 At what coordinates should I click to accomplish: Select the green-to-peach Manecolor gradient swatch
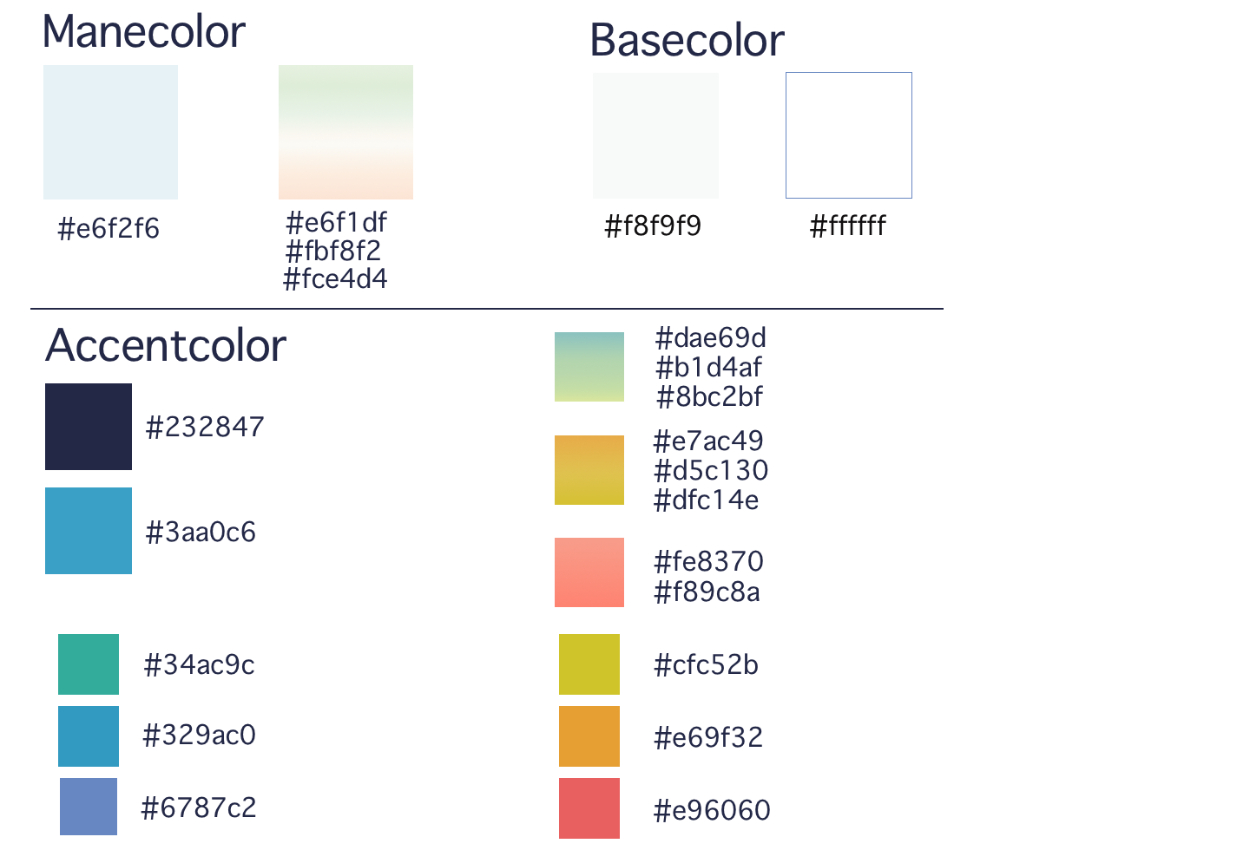(345, 132)
